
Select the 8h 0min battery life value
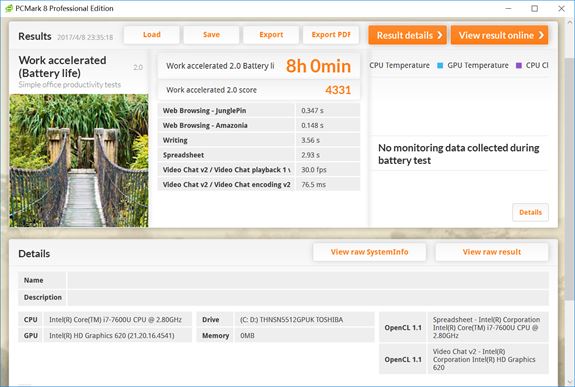click(x=318, y=66)
